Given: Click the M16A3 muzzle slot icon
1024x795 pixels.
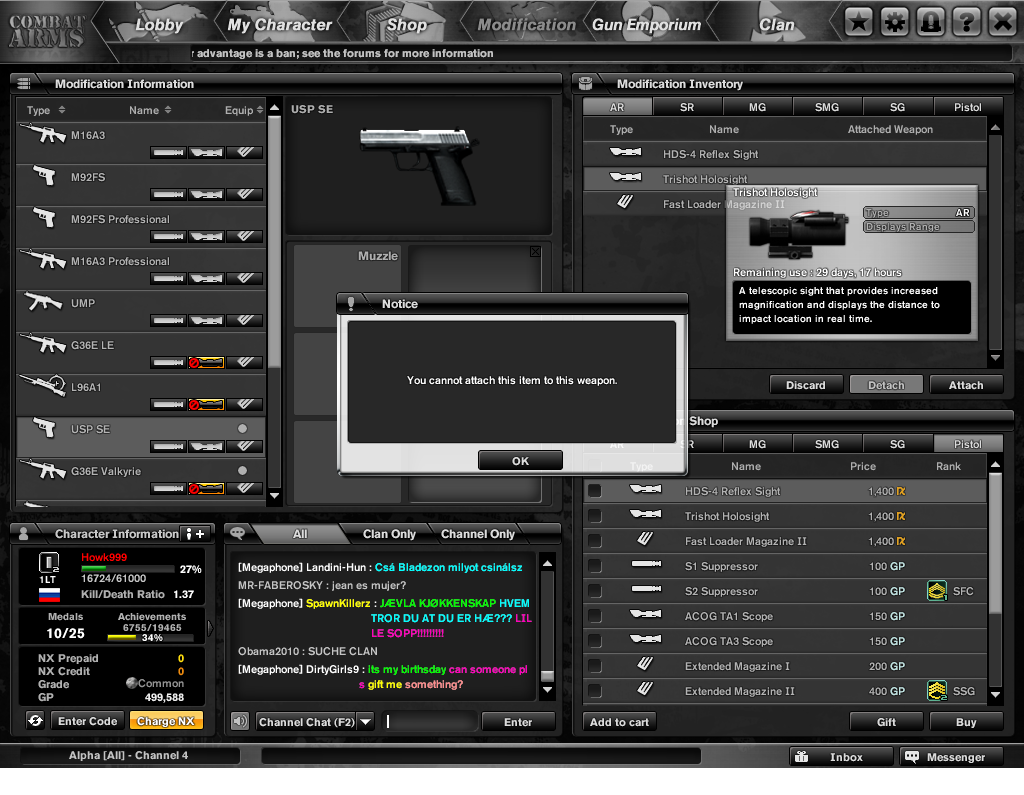Looking at the screenshot, I should pyautogui.click(x=168, y=153).
